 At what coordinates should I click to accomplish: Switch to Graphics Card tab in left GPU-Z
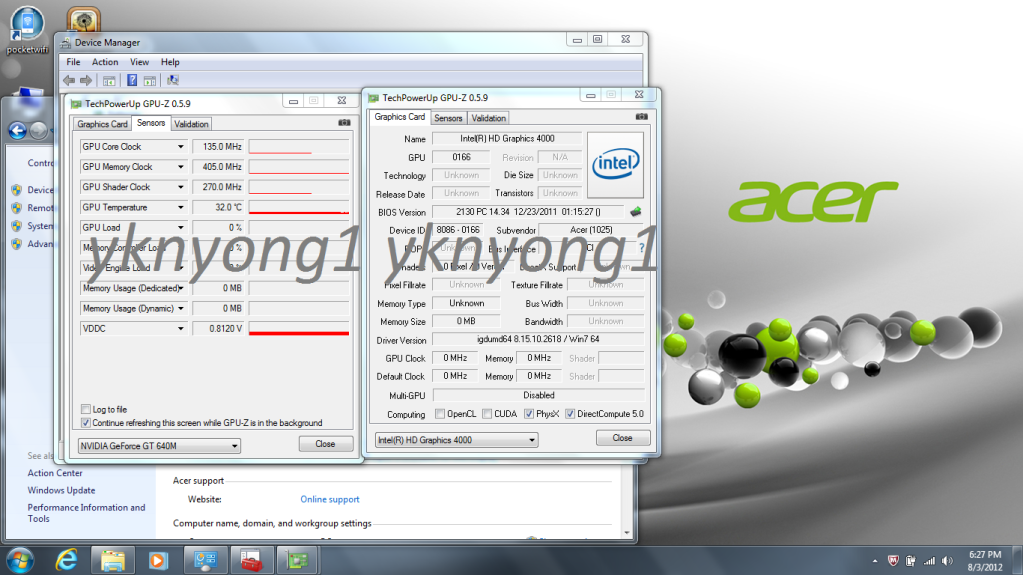pyautogui.click(x=102, y=124)
